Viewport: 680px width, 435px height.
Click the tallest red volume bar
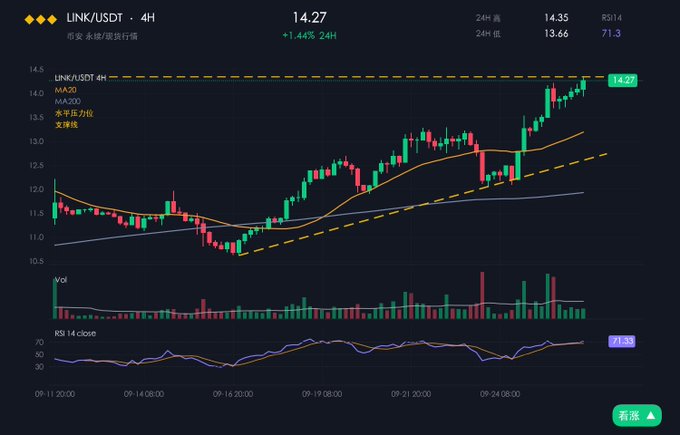point(482,295)
